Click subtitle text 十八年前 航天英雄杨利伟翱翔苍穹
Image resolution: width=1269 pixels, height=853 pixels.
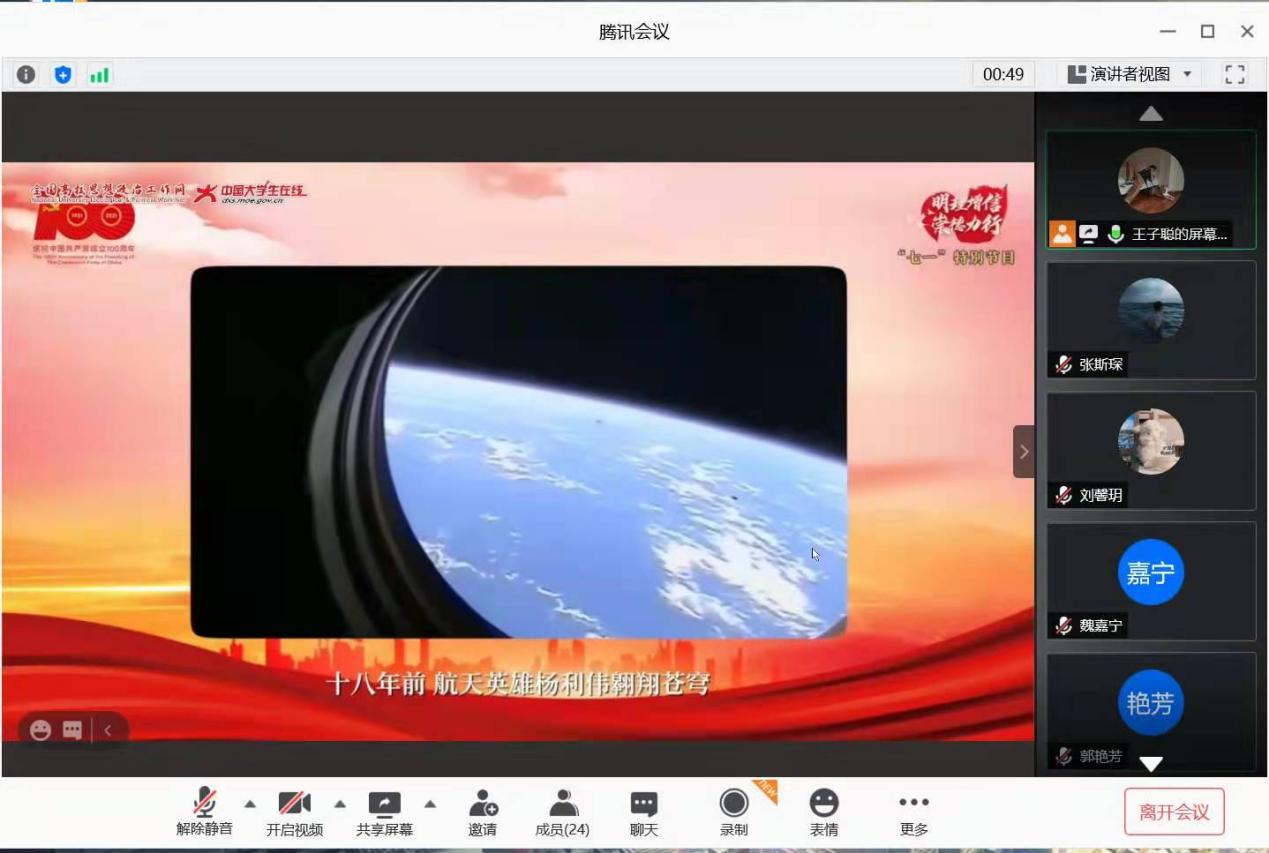click(x=518, y=685)
